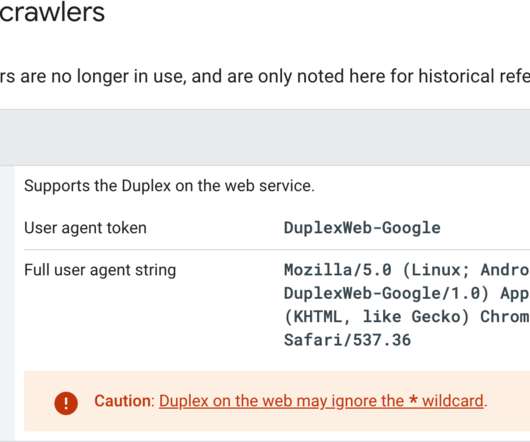Screen dimensions: 530x442
Task: Click the 'Full user agent string' label
Action: coord(100,270)
